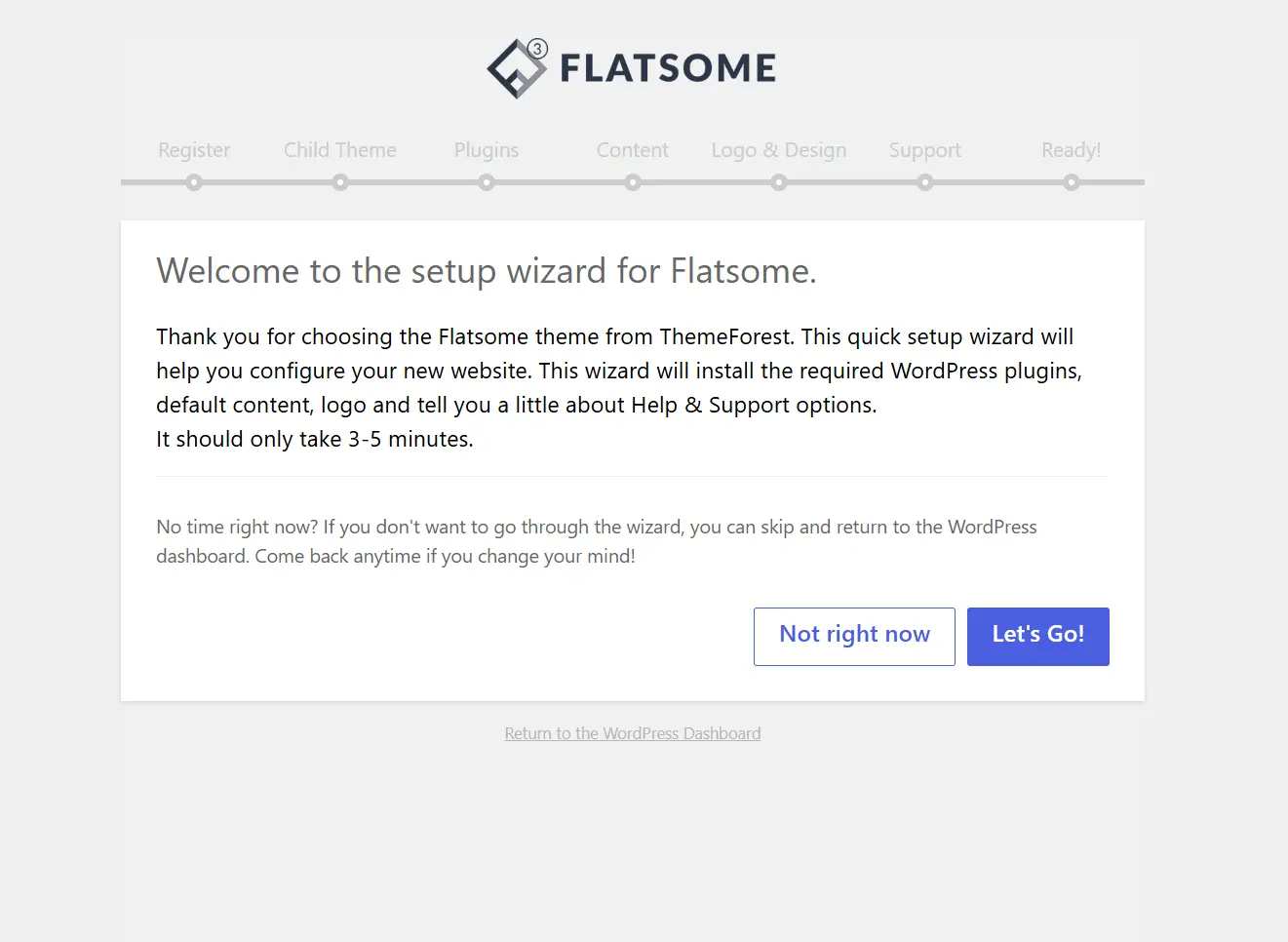Click the Register step dot marker

coord(194,182)
